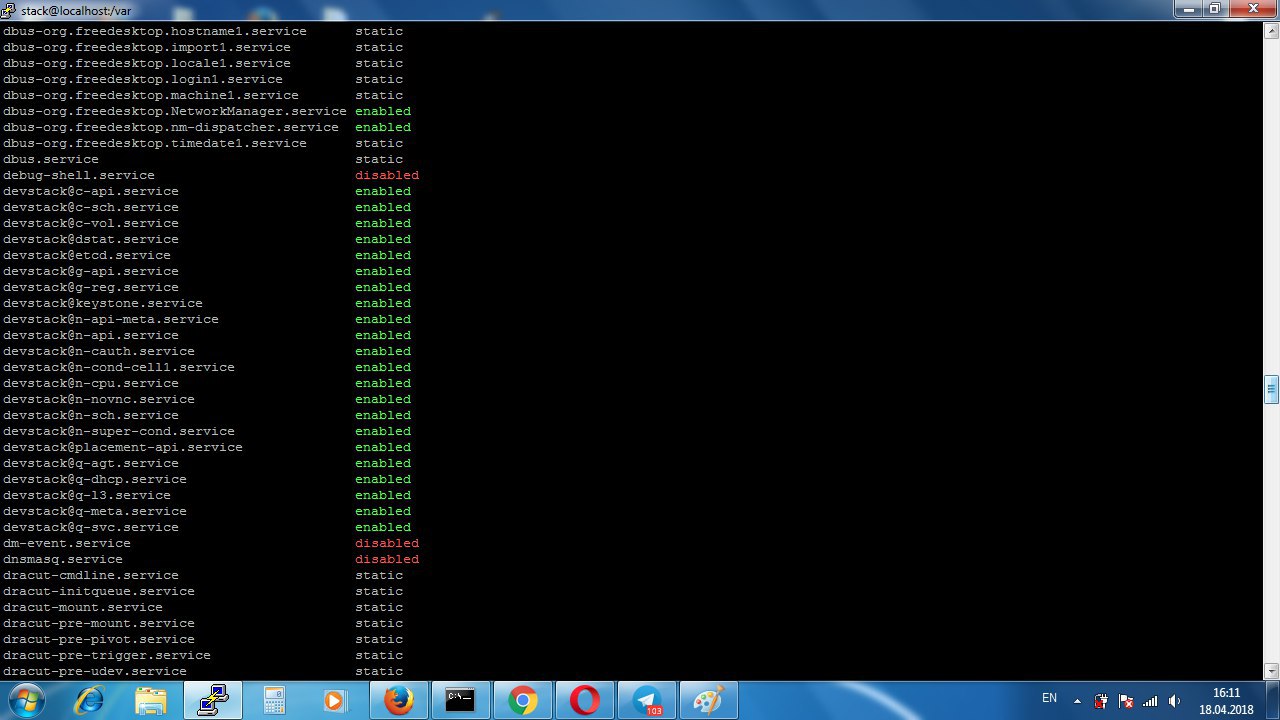The image size is (1280, 720).
Task: Click the terminal scrollbar down arrow
Action: point(1271,671)
